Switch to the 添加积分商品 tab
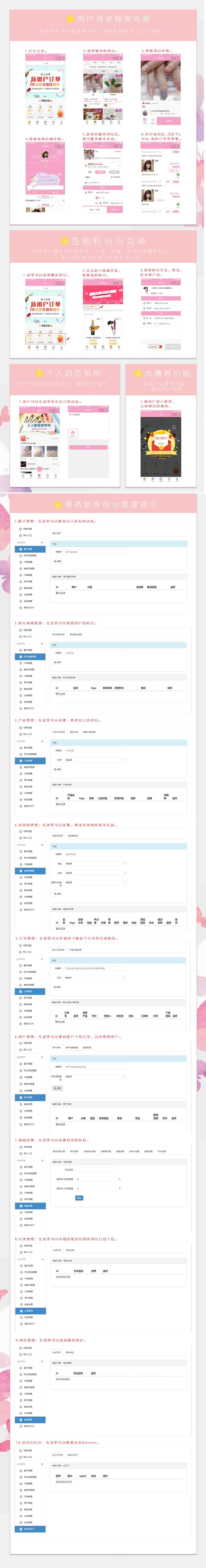 pos(75,634)
